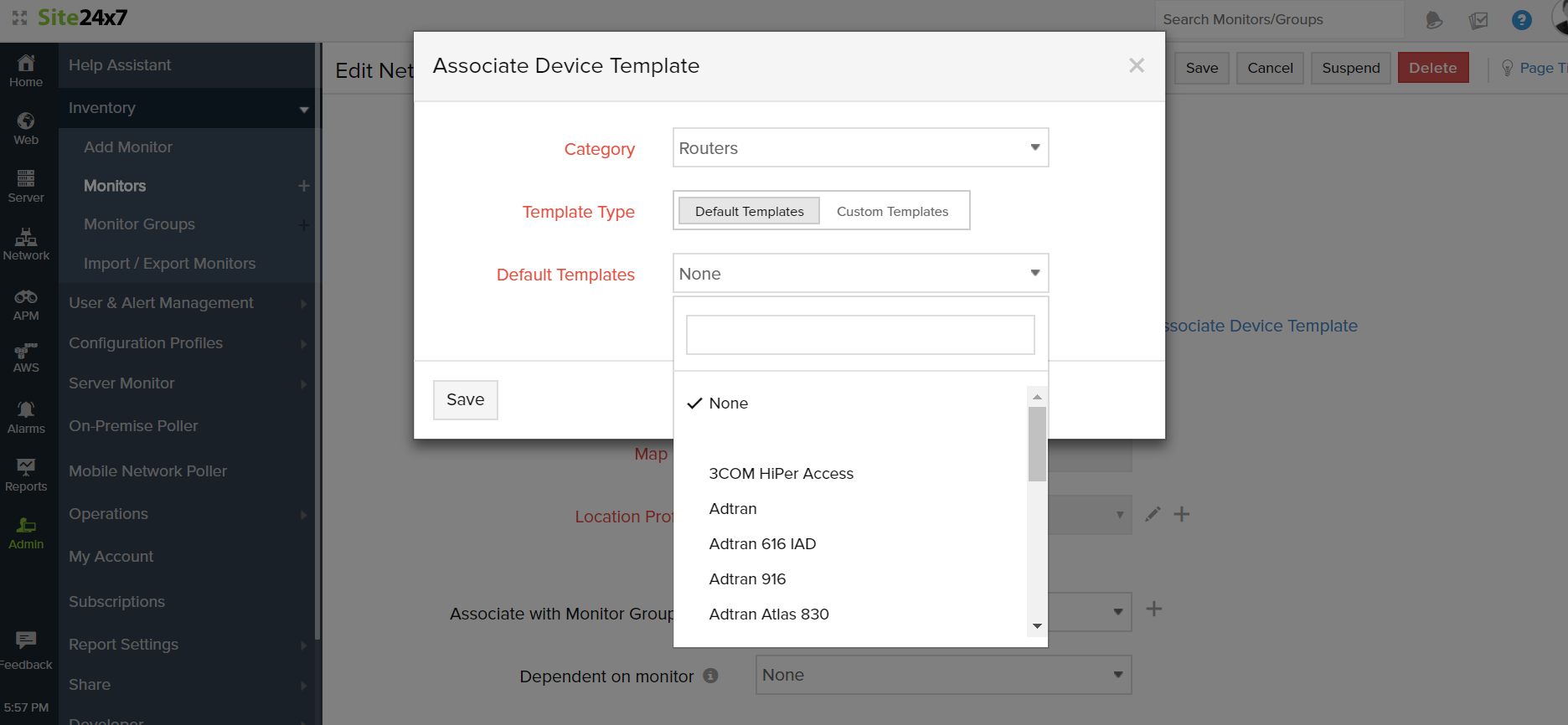The width and height of the screenshot is (1568, 725).
Task: Open the Dependent on monitor dropdown
Action: (x=944, y=675)
